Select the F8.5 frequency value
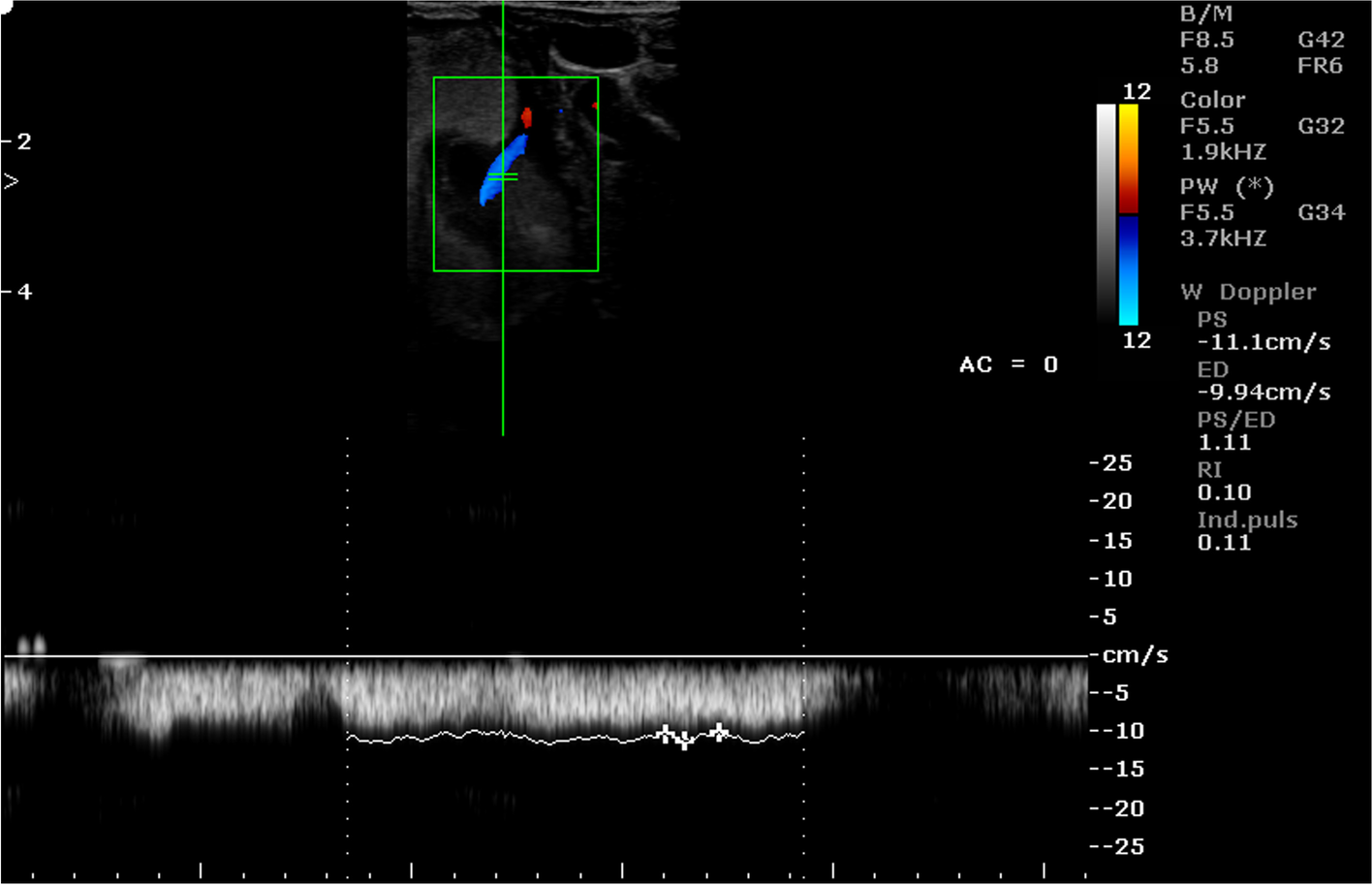 1207,40
